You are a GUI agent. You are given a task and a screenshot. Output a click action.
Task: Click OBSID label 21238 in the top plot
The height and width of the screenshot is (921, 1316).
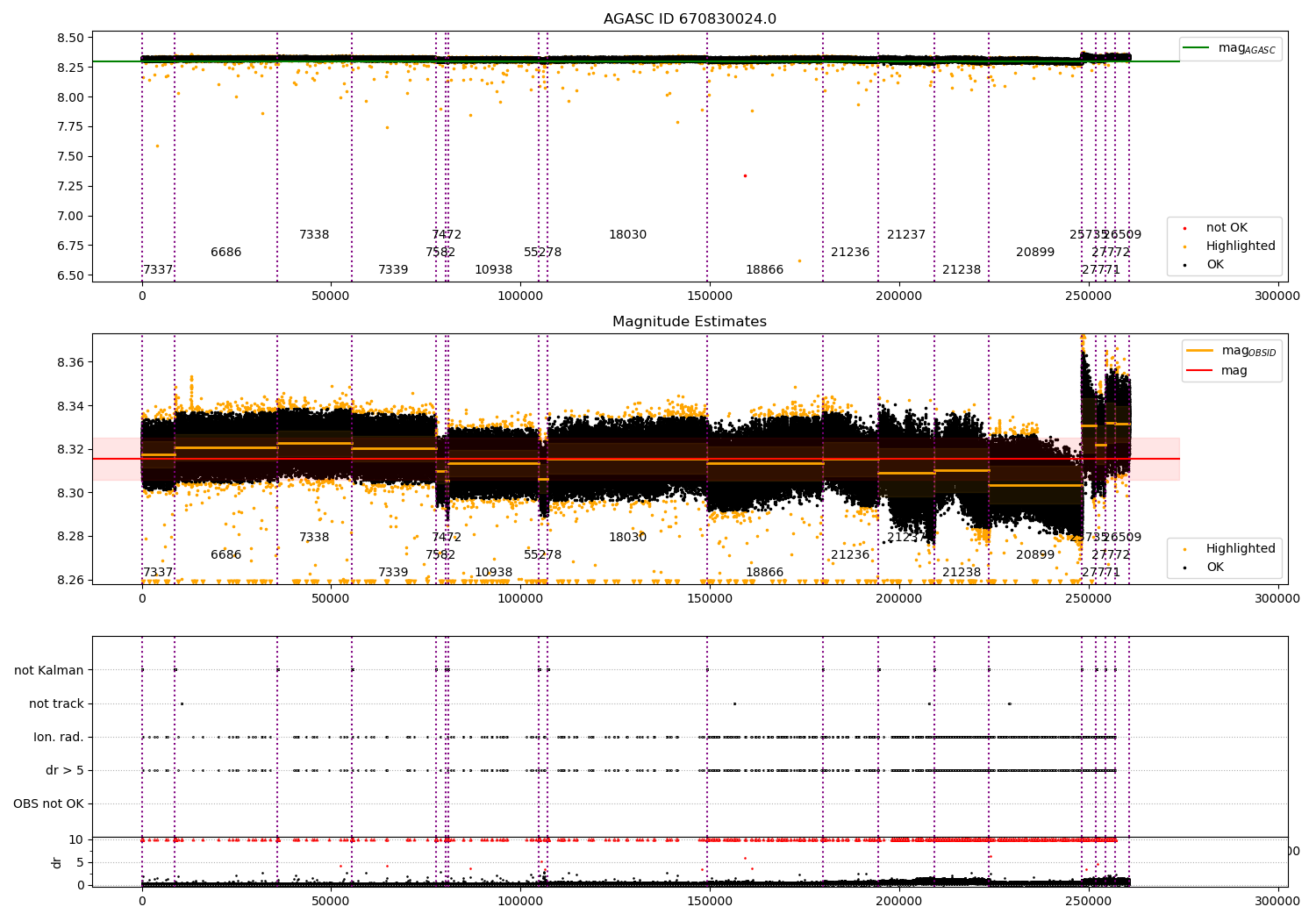coord(962,269)
